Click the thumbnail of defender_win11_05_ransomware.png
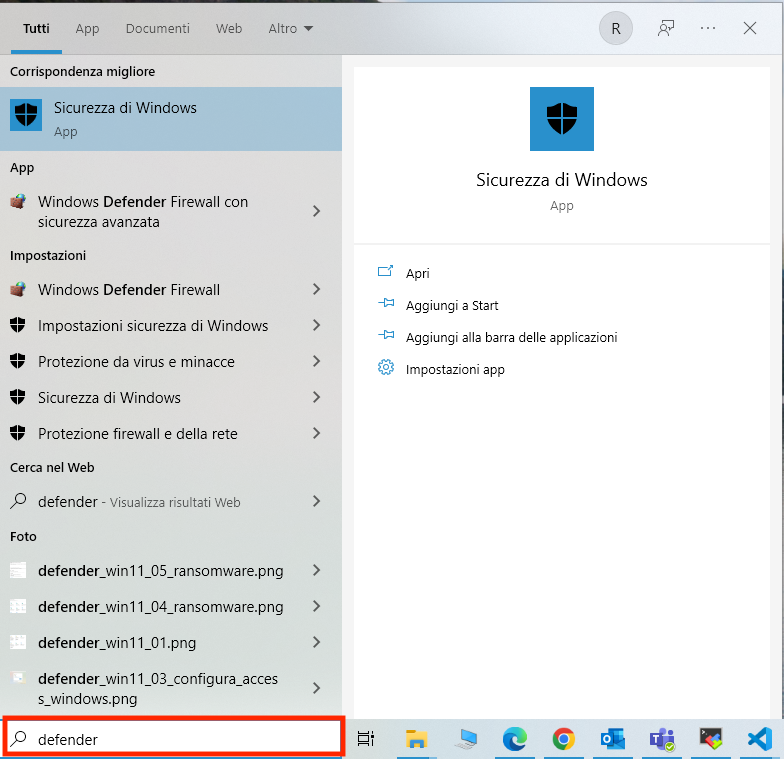The image size is (784, 759). pyautogui.click(x=18, y=570)
